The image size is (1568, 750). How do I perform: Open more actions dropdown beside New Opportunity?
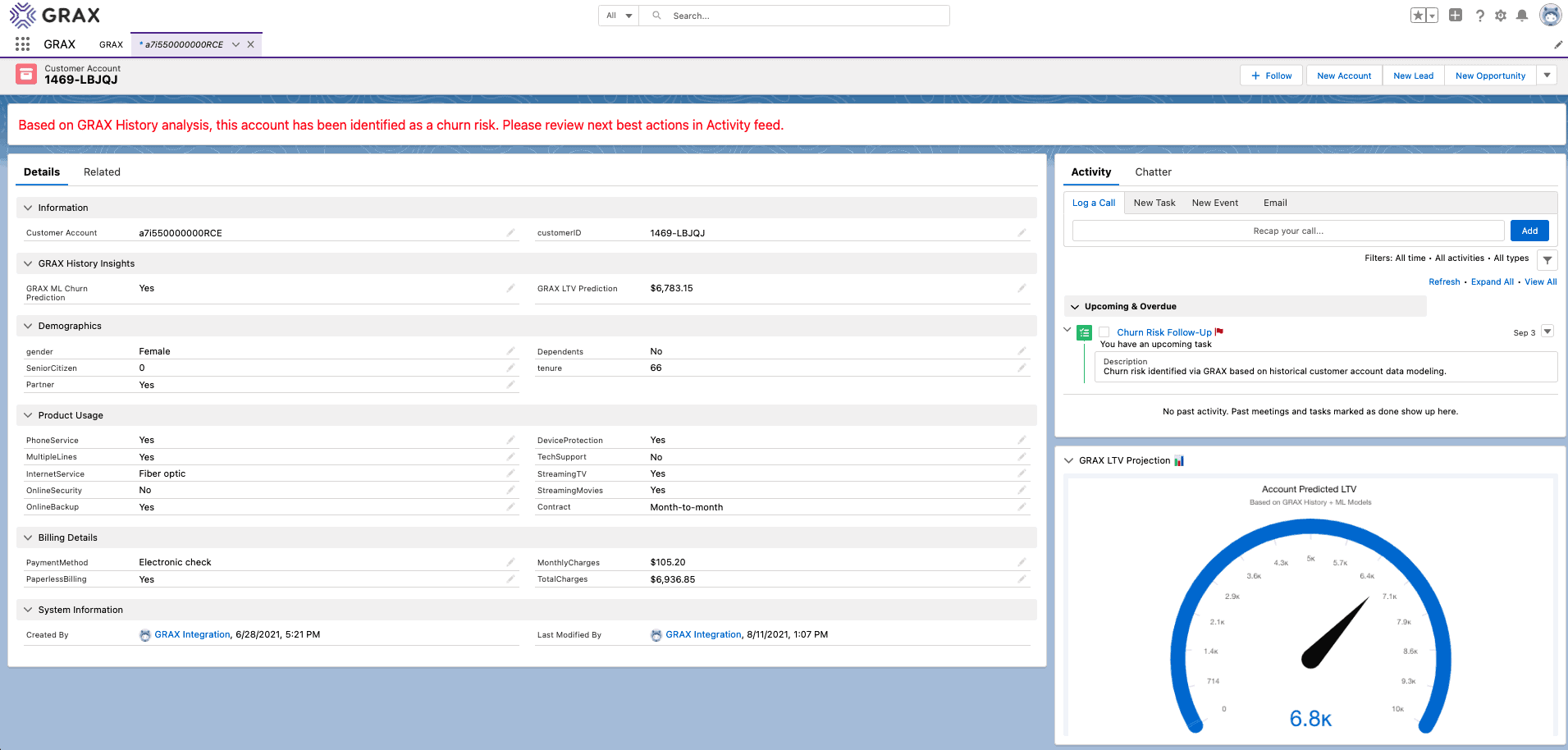(x=1547, y=75)
